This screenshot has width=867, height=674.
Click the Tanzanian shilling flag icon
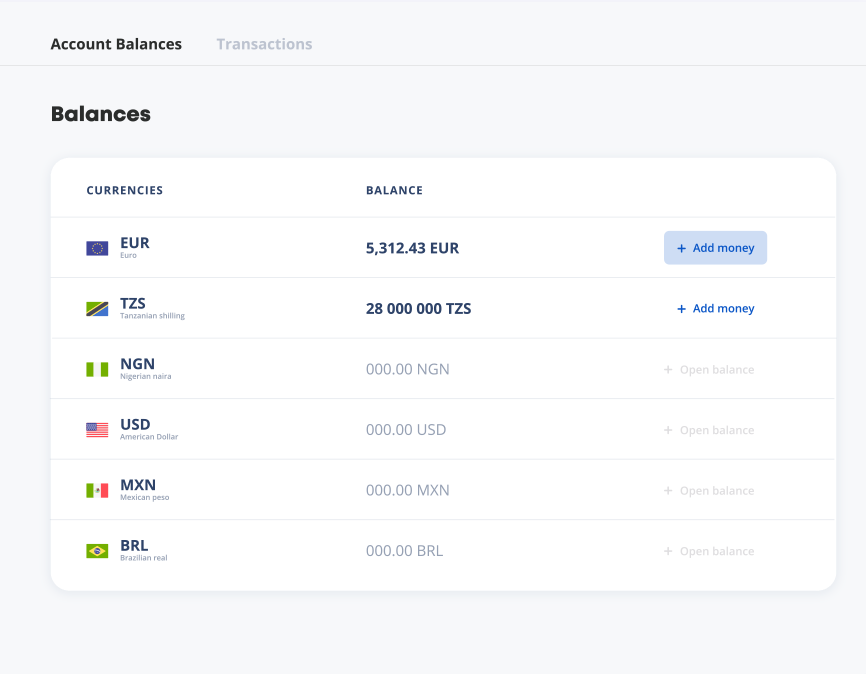[97, 309]
